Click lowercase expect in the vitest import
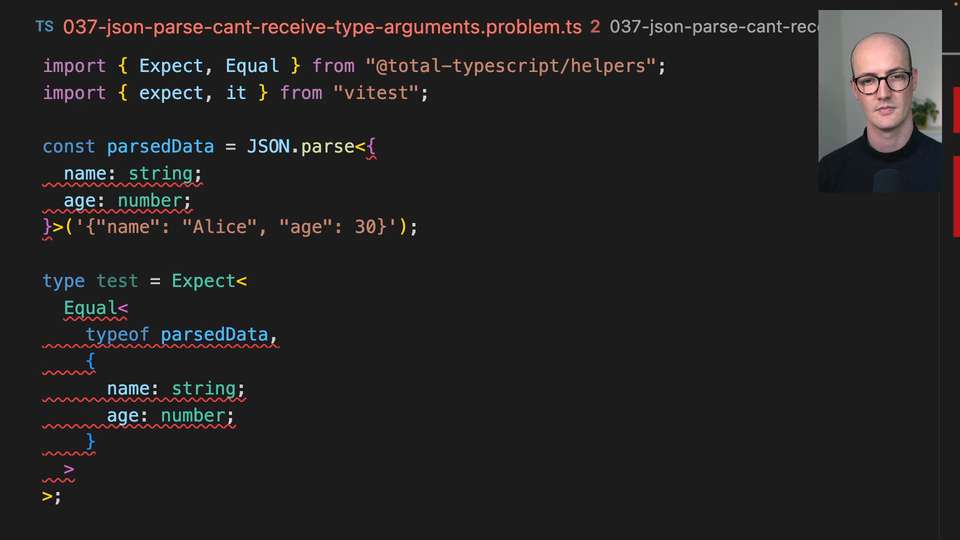Image resolution: width=960 pixels, height=540 pixels. (171, 93)
